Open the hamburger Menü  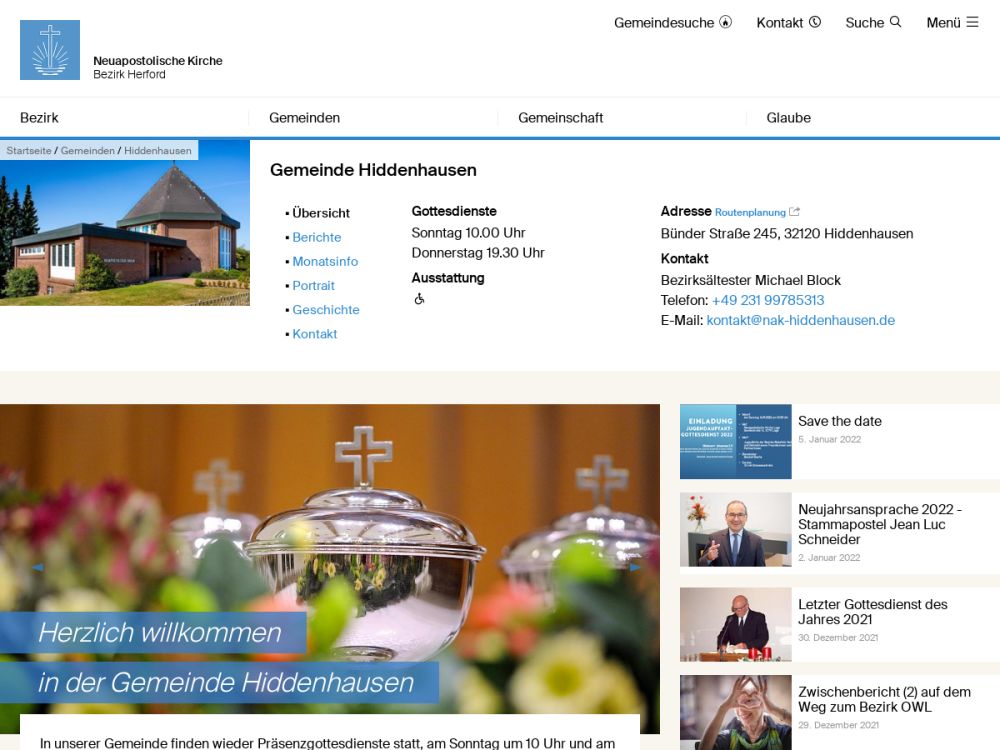pos(952,22)
